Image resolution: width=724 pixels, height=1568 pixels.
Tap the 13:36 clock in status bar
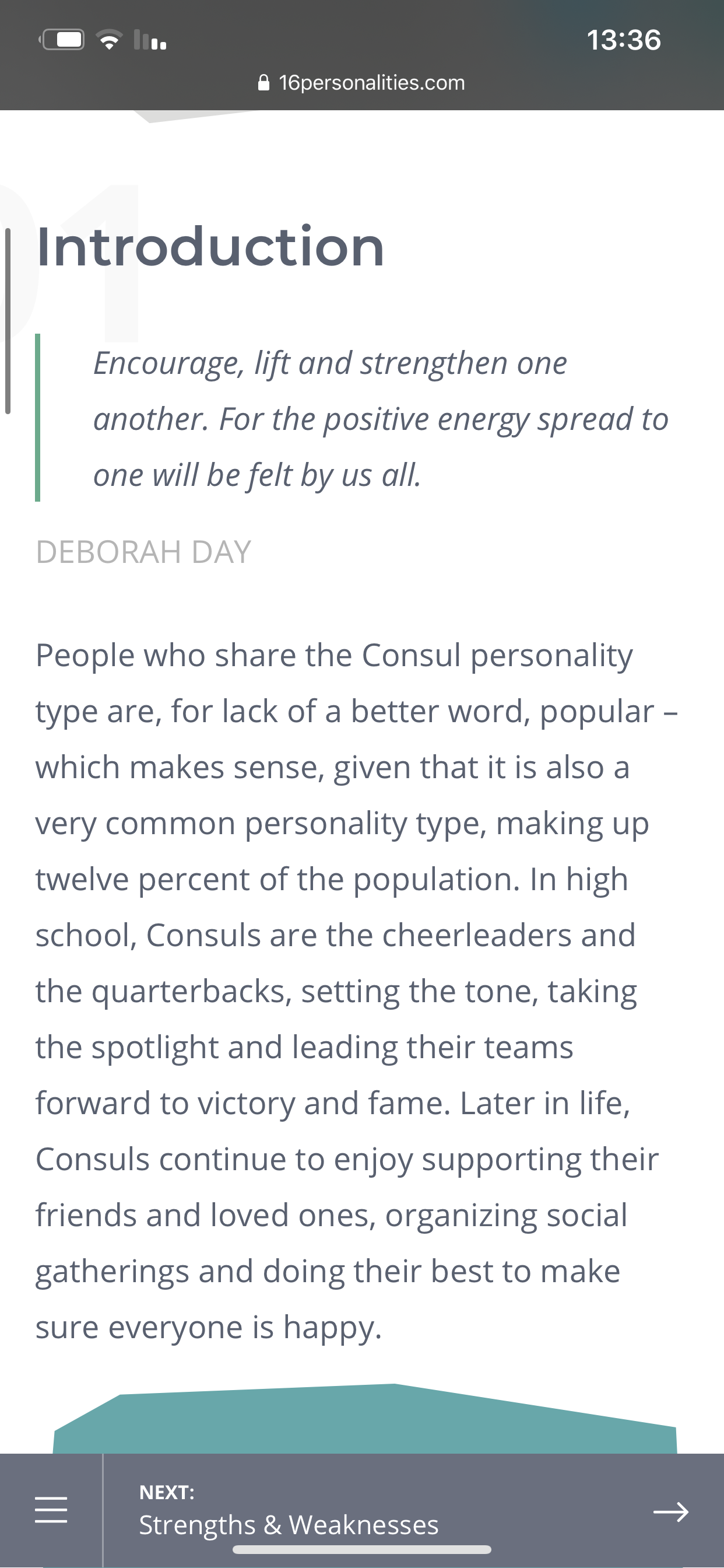624,40
